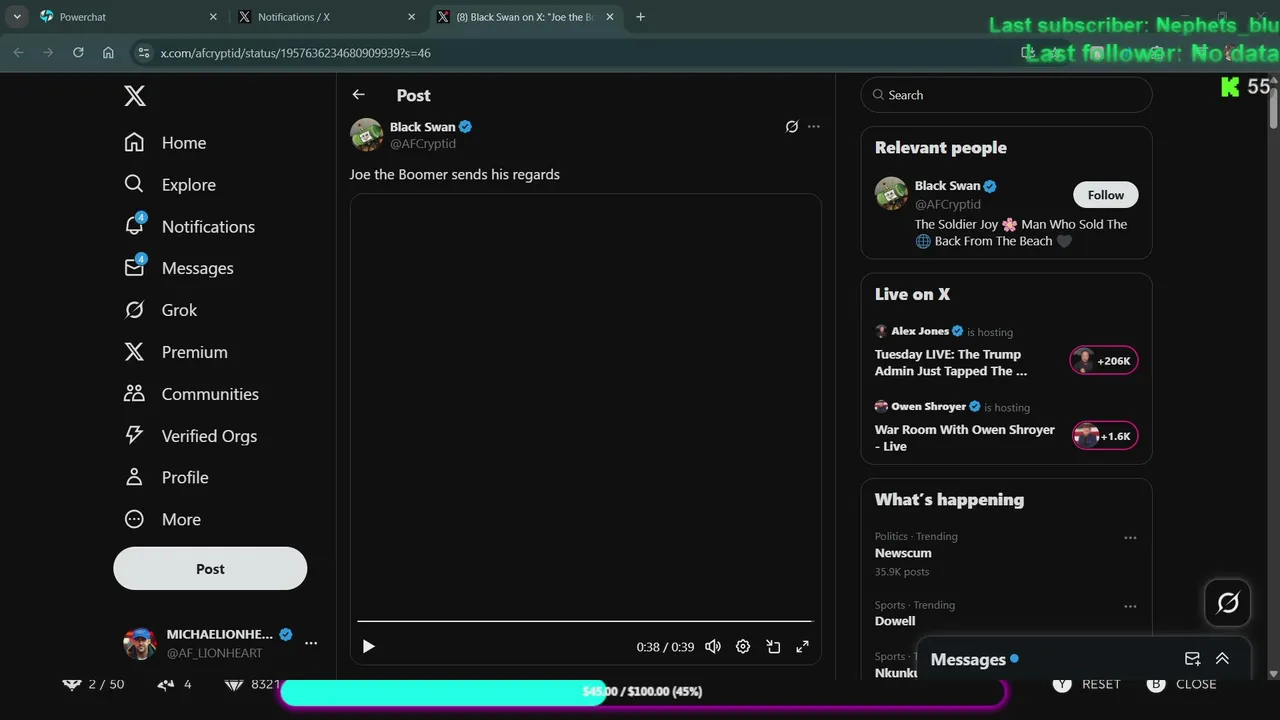Open the Newscum trending topic

point(903,553)
